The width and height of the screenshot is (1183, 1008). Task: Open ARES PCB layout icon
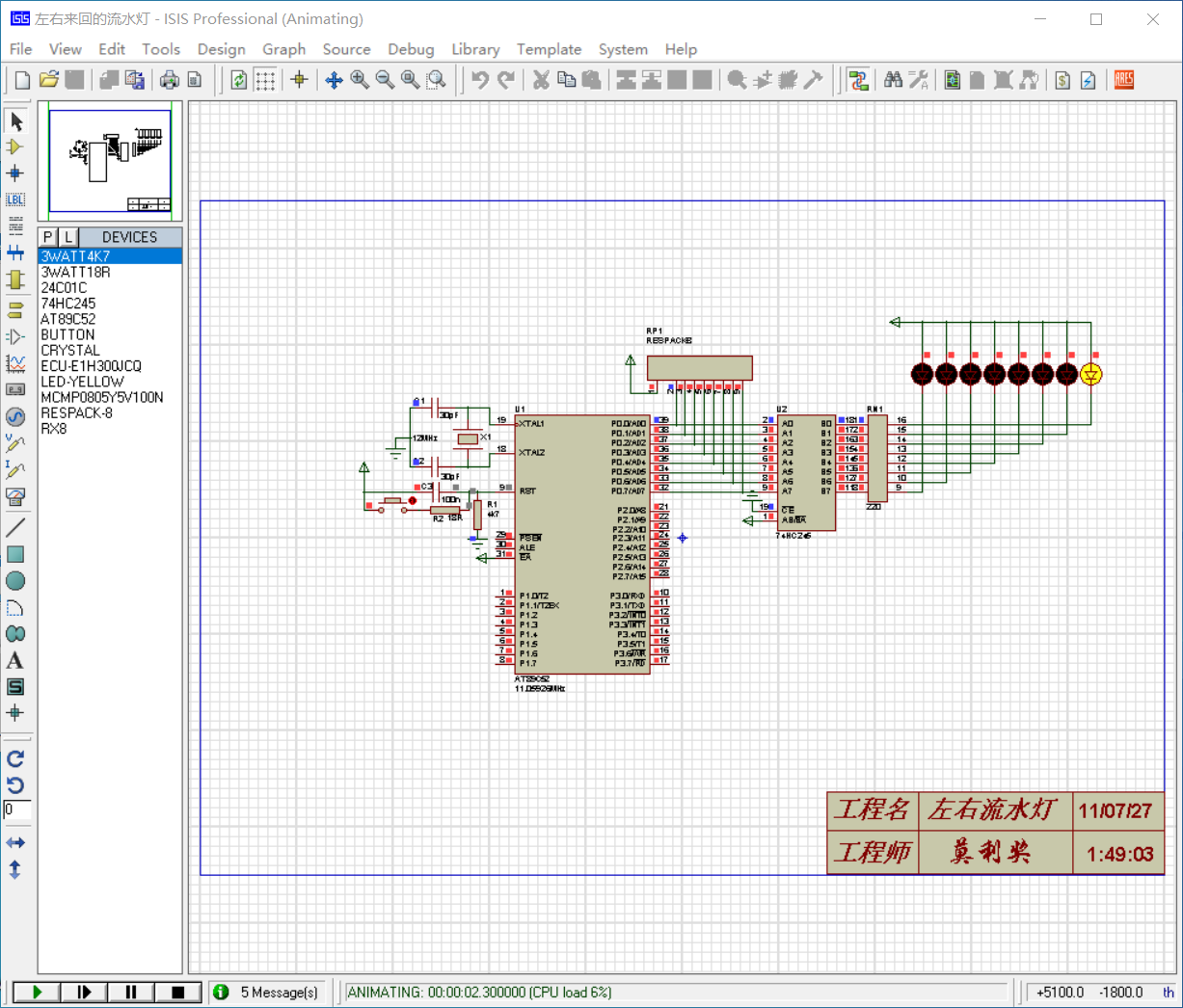click(x=1124, y=80)
